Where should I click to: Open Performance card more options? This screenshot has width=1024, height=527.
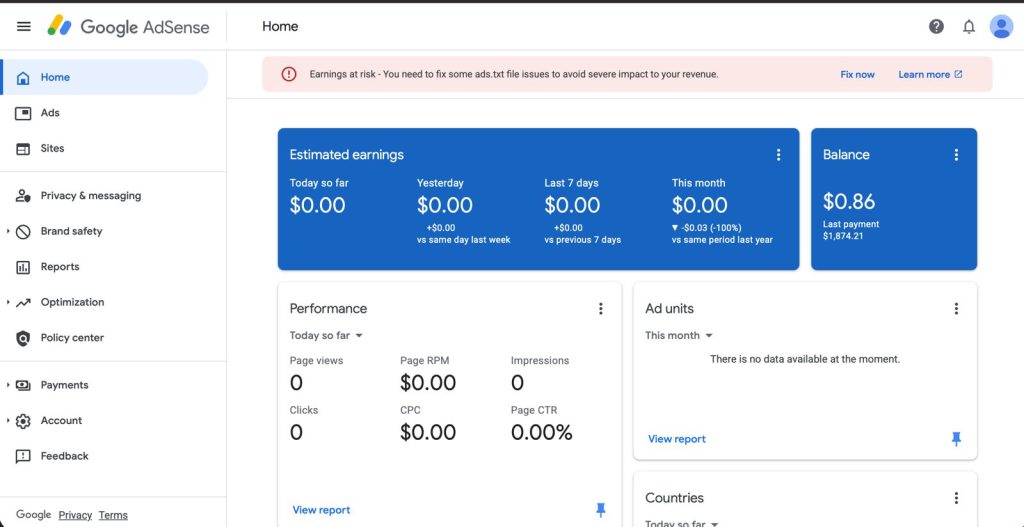click(601, 309)
